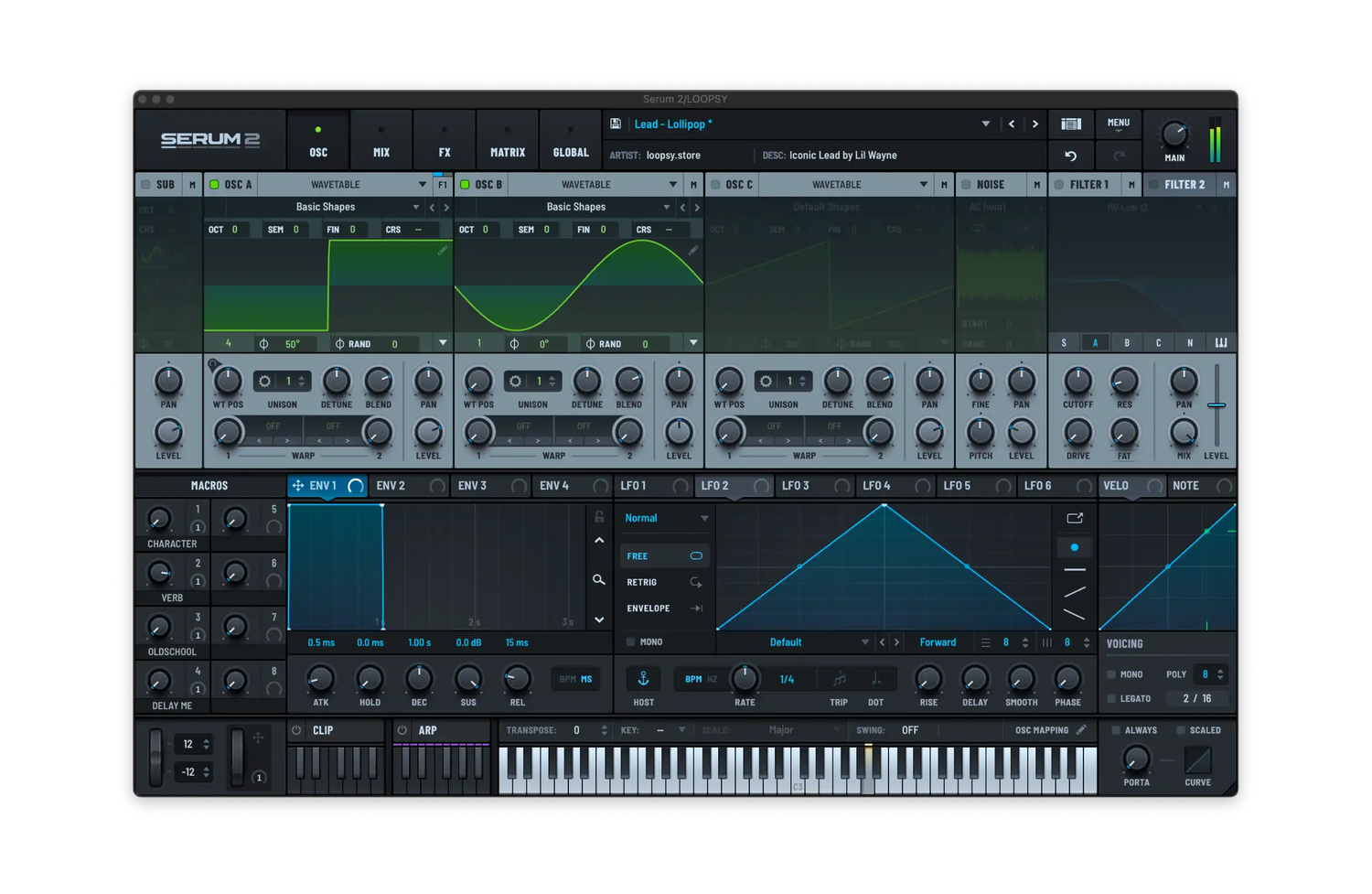The width and height of the screenshot is (1372, 894).
Task: Open OSC B unison settings gear
Action: 515,382
